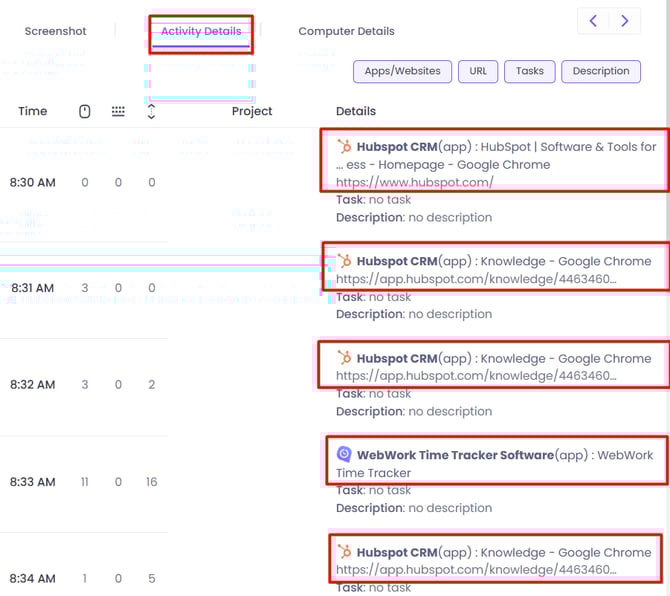Toggle the URL filter chip
The width and height of the screenshot is (670, 596).
point(478,71)
